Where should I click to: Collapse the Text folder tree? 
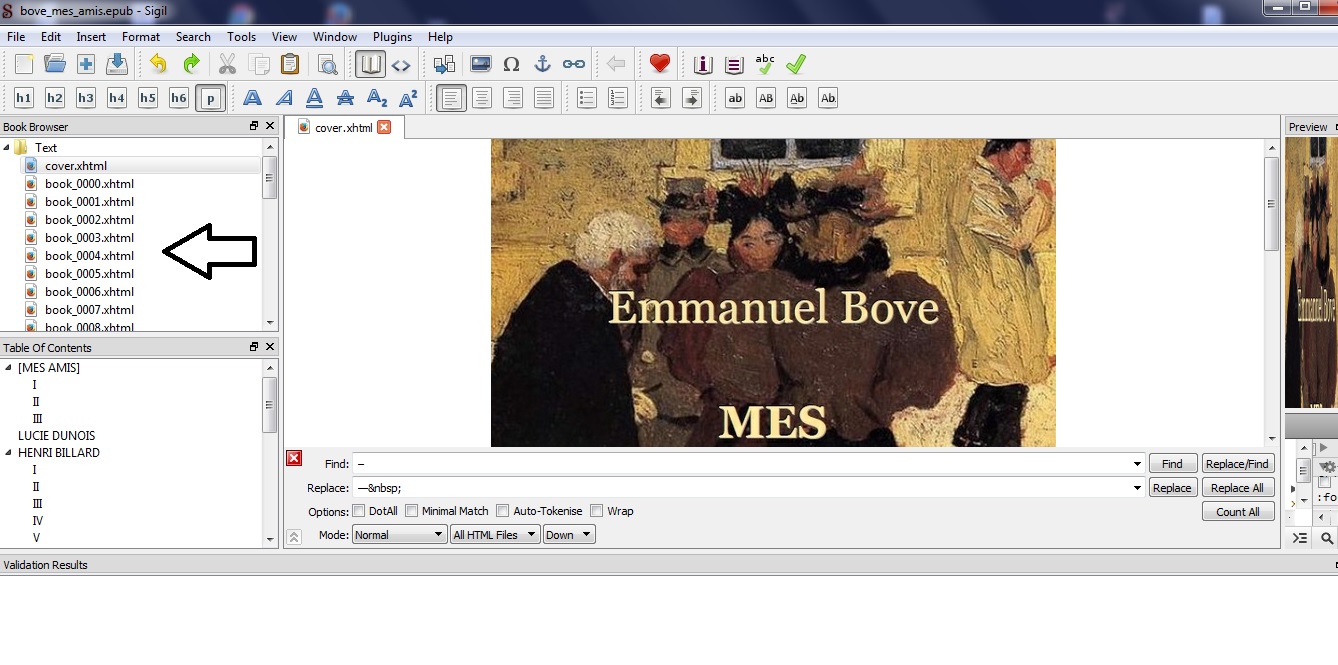[x=7, y=148]
